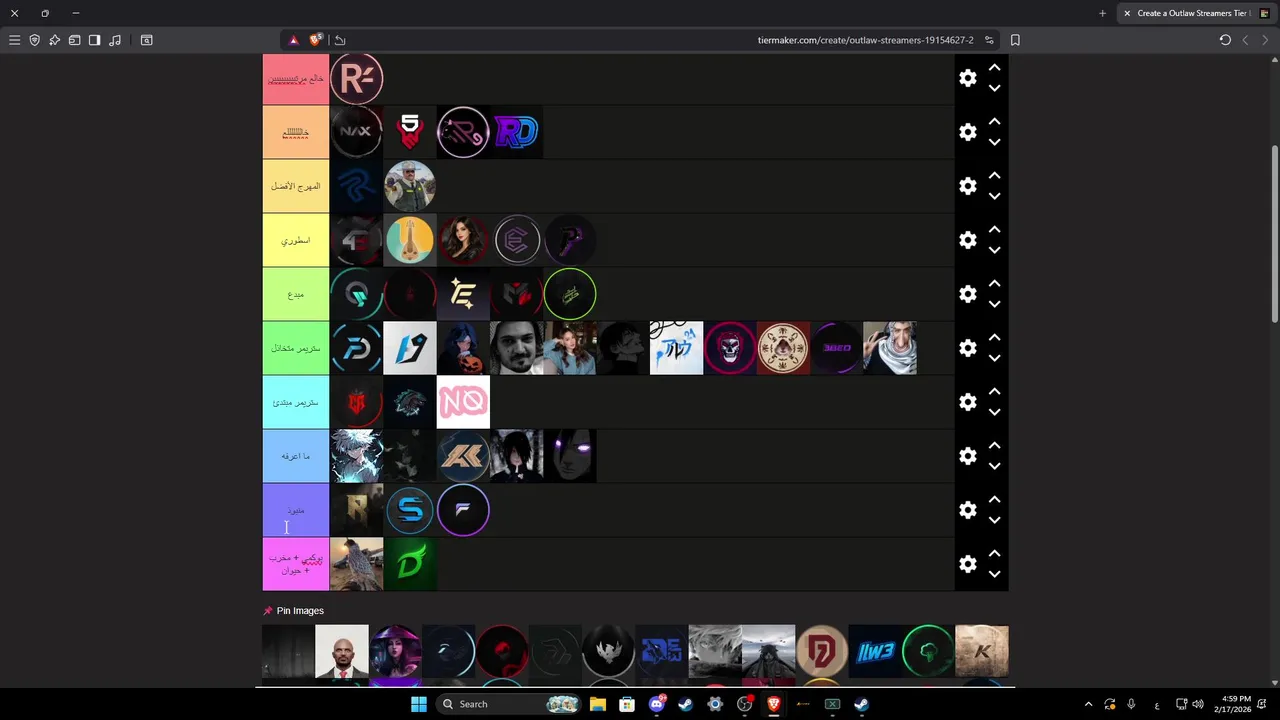Select the RD logo image
This screenshot has height=720, width=1280.
[x=516, y=132]
